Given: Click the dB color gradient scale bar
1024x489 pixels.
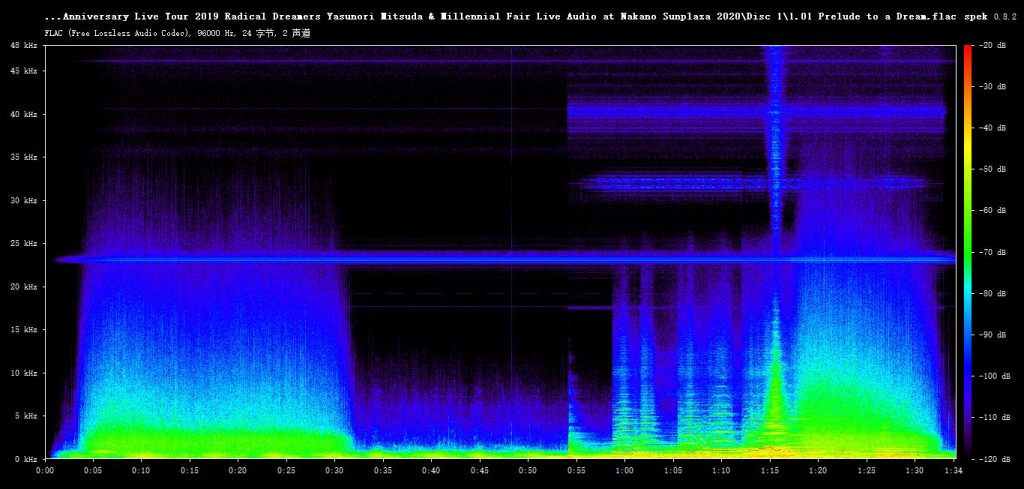Looking at the screenshot, I should [x=968, y=252].
